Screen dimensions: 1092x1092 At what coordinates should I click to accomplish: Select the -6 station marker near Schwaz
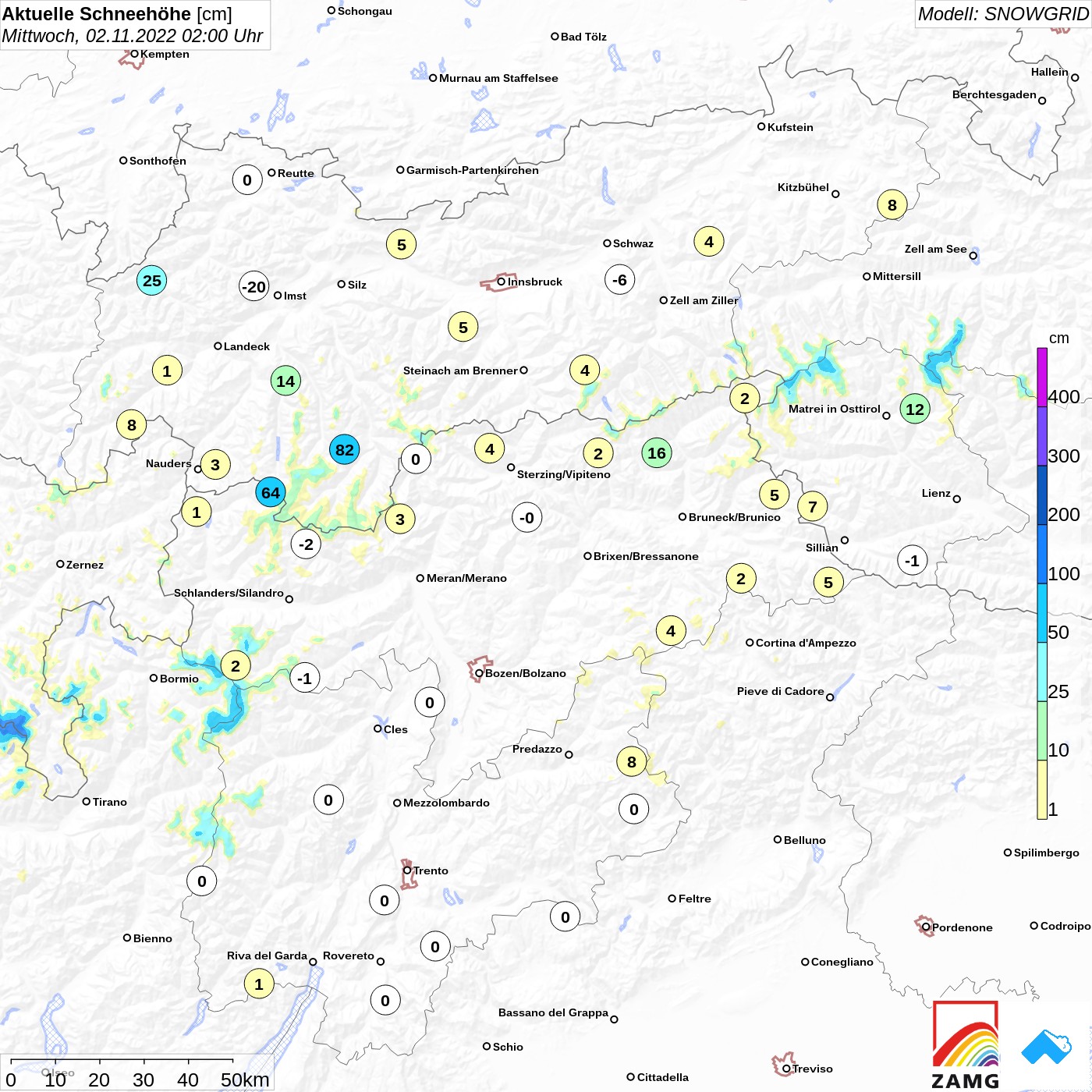click(619, 280)
